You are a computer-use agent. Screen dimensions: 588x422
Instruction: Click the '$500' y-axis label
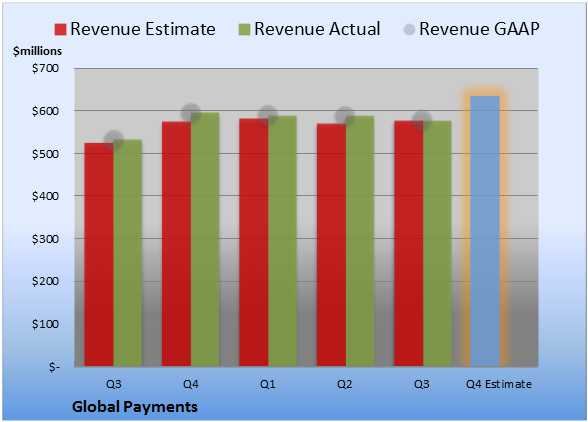click(x=45, y=154)
